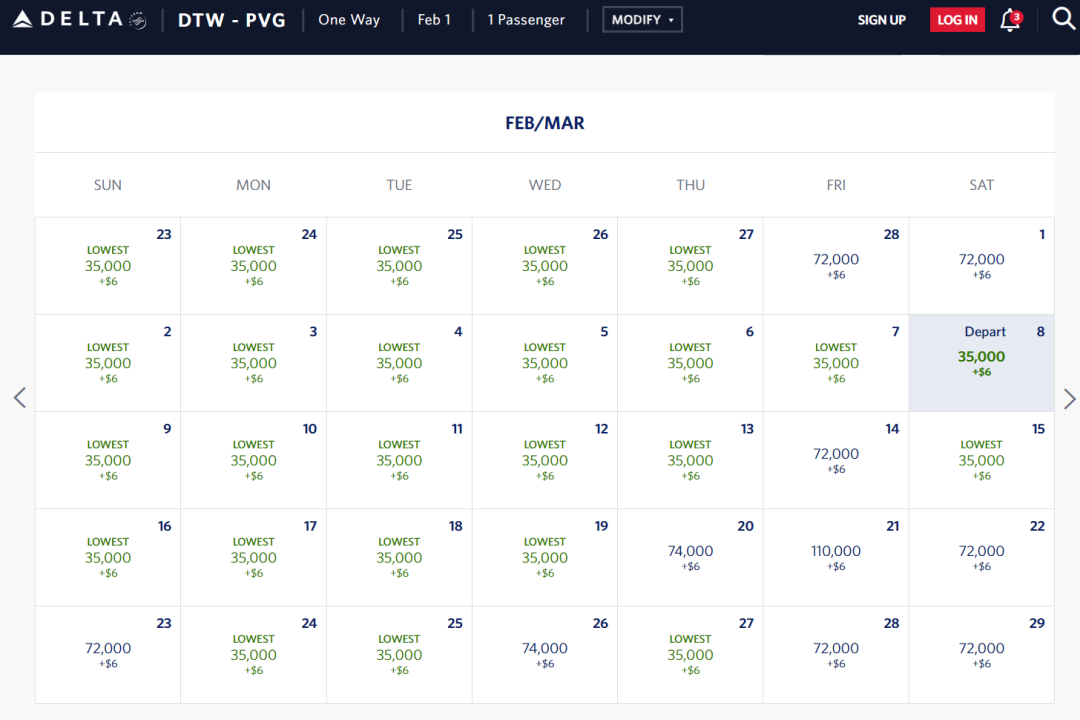Pick the 27th in the top row with lowest fare
The width and height of the screenshot is (1080, 720).
click(690, 266)
